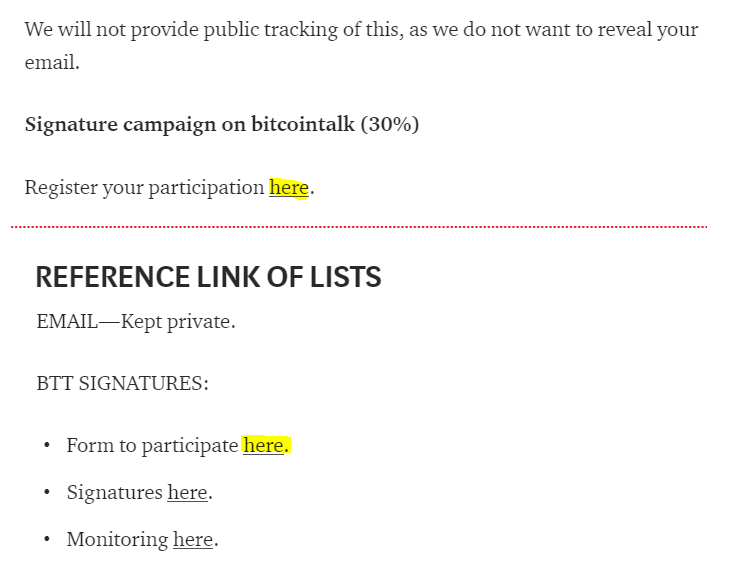This screenshot has width=733, height=564.
Task: Click the word "Register" in participation sentence
Action: click(60, 188)
